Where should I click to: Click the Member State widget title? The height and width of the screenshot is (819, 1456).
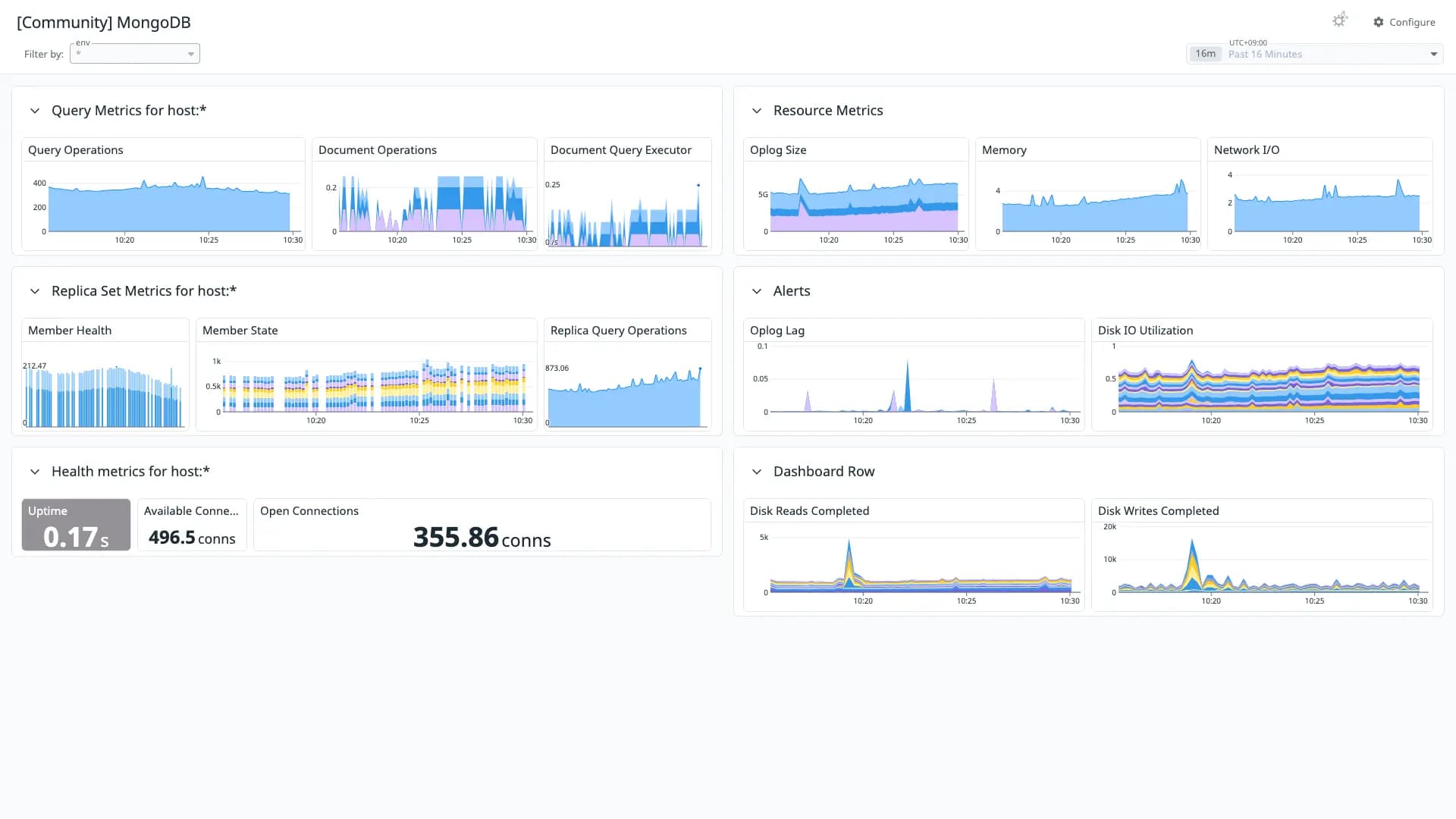click(x=240, y=331)
